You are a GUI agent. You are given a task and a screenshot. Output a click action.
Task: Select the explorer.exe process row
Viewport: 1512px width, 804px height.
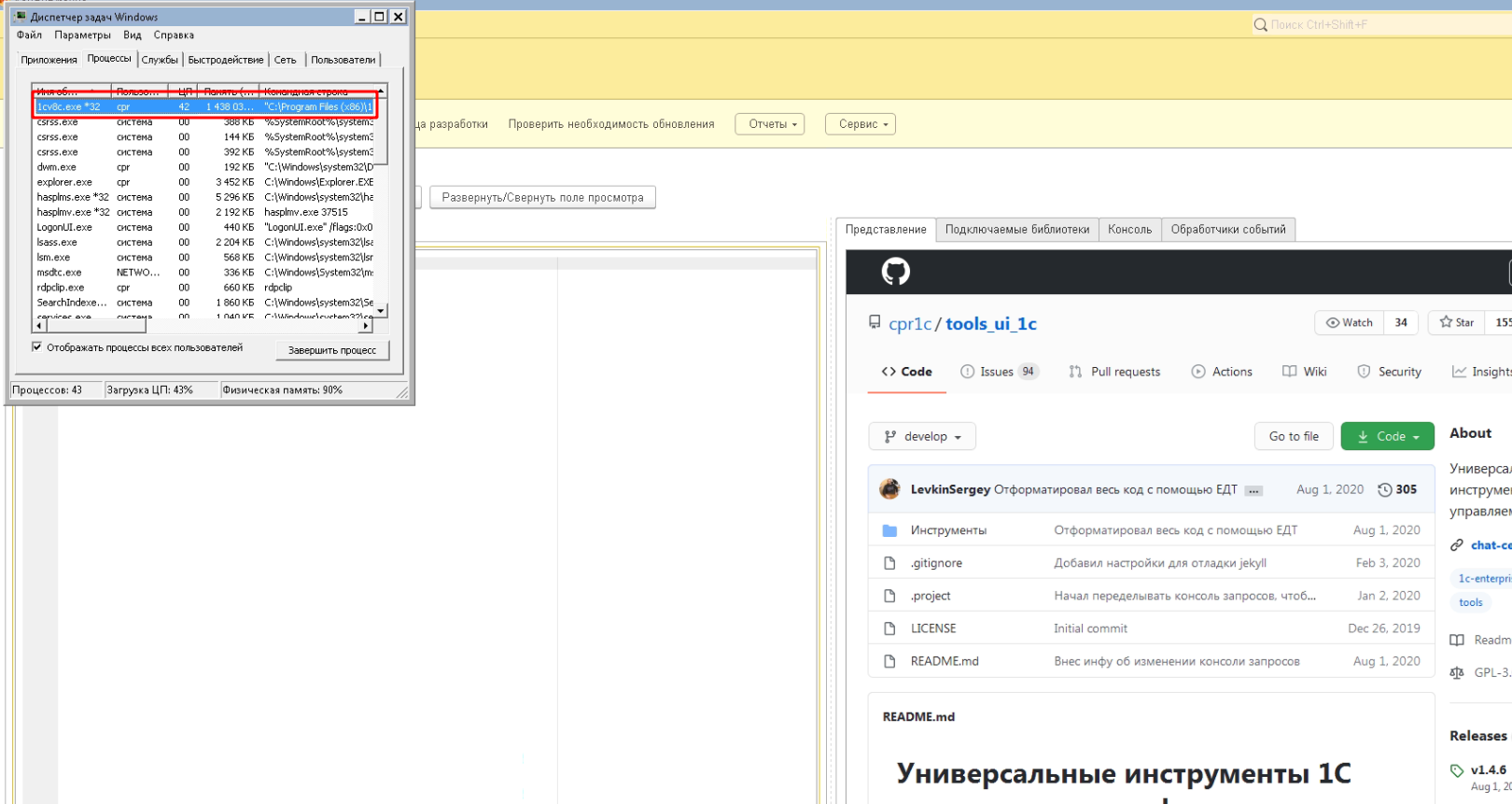pos(204,182)
